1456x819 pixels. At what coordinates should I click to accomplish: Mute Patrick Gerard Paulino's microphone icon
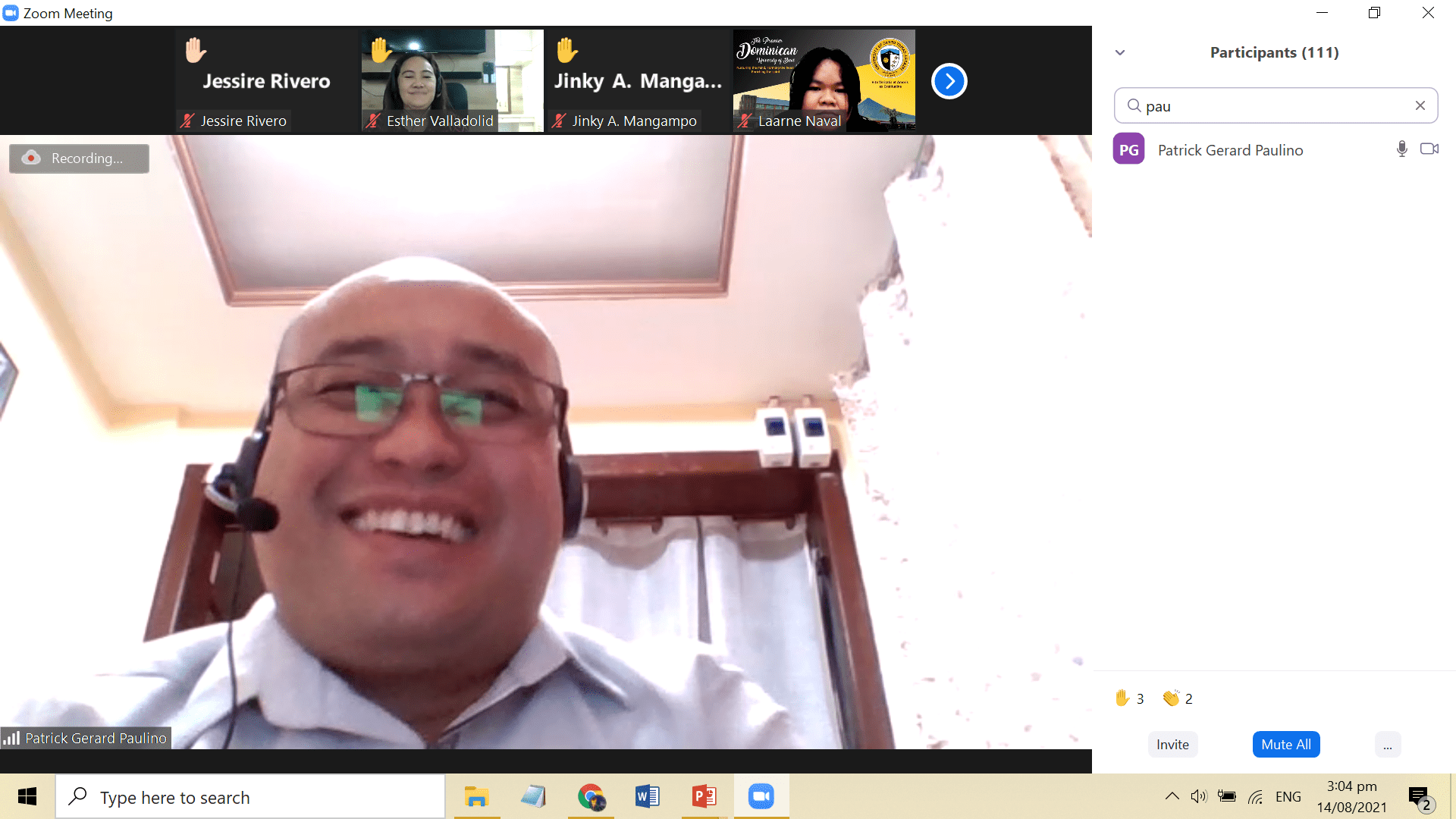(x=1401, y=149)
